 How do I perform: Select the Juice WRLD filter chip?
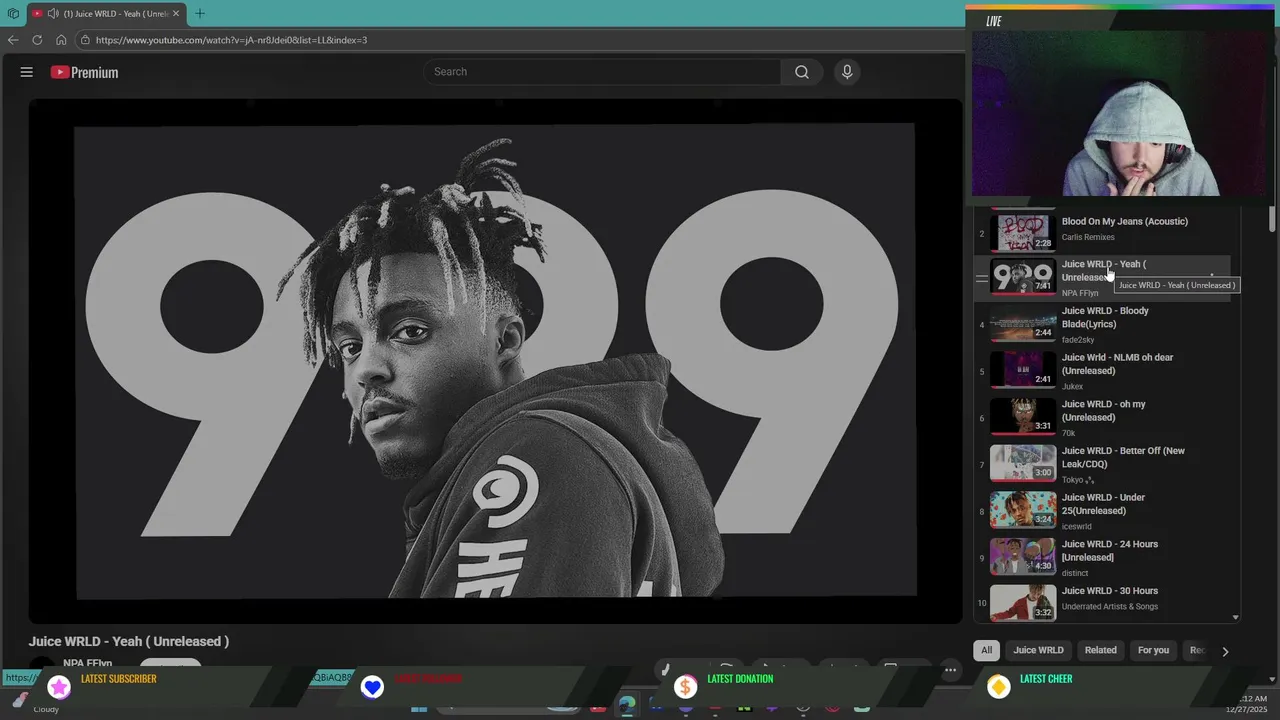[x=1038, y=650]
